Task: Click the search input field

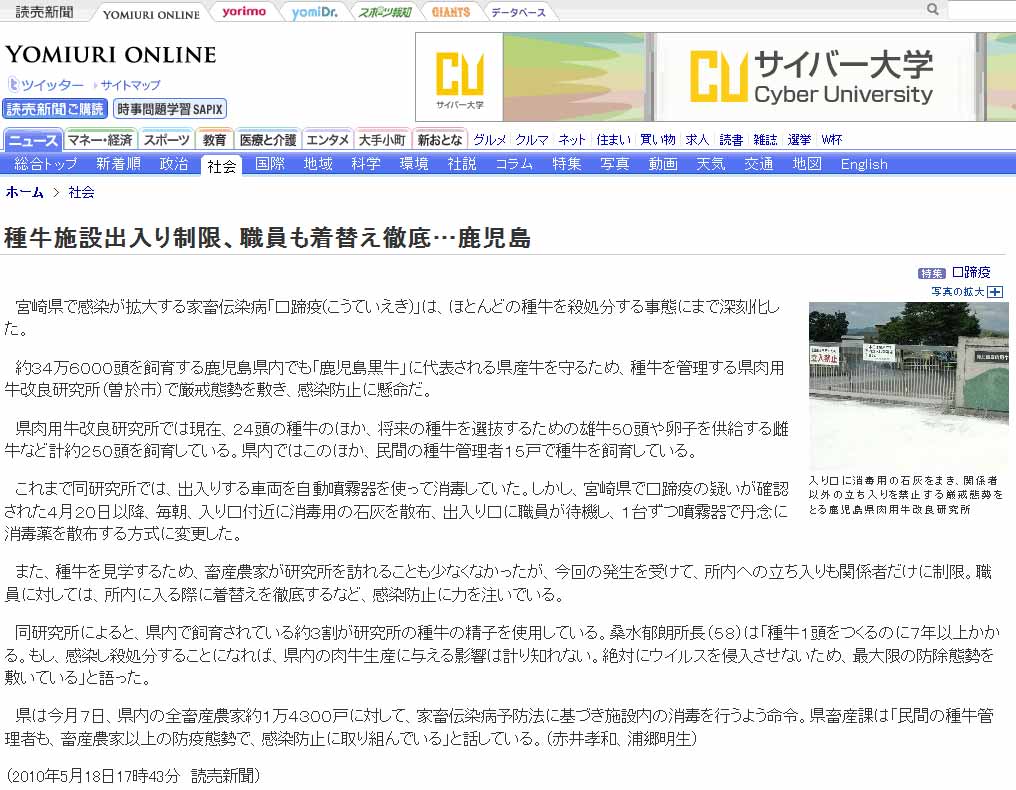Action: [x=980, y=10]
